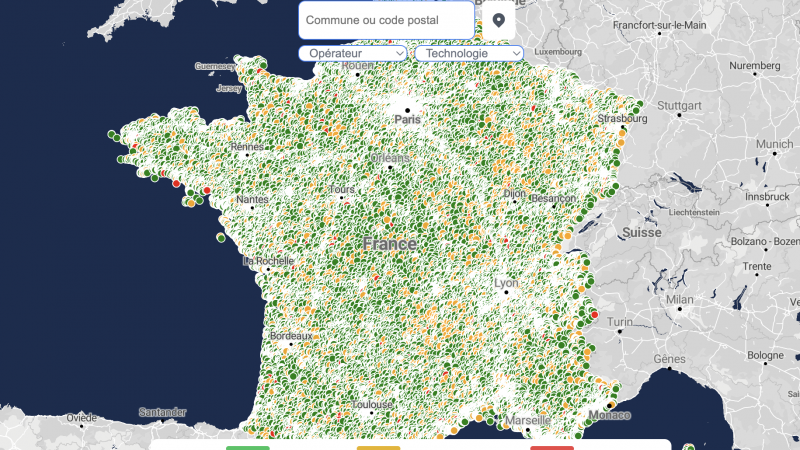Viewport: 800px width, 450px height.
Task: Click the orange legend swatch at bottom
Action: coord(379,447)
